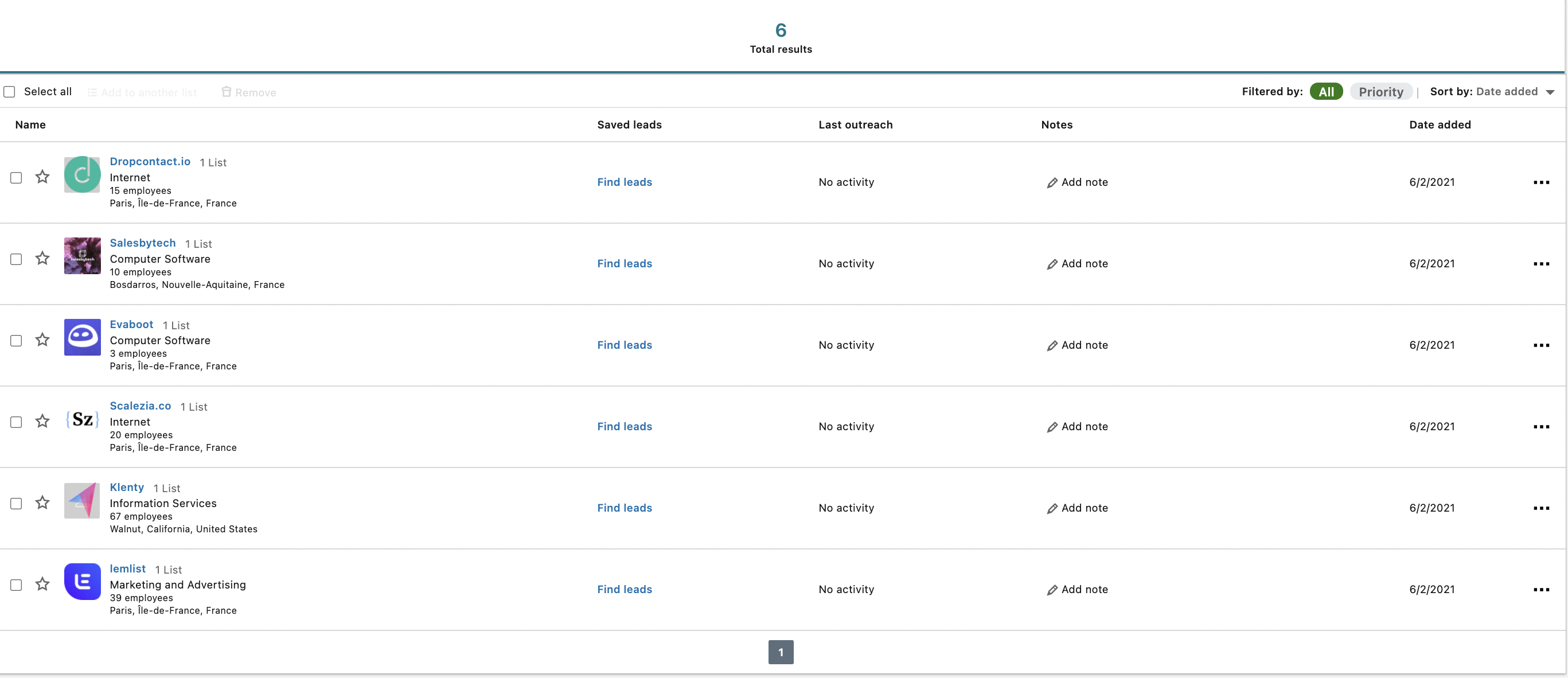1568x678 pixels.
Task: Filter accounts by All
Action: (x=1326, y=92)
